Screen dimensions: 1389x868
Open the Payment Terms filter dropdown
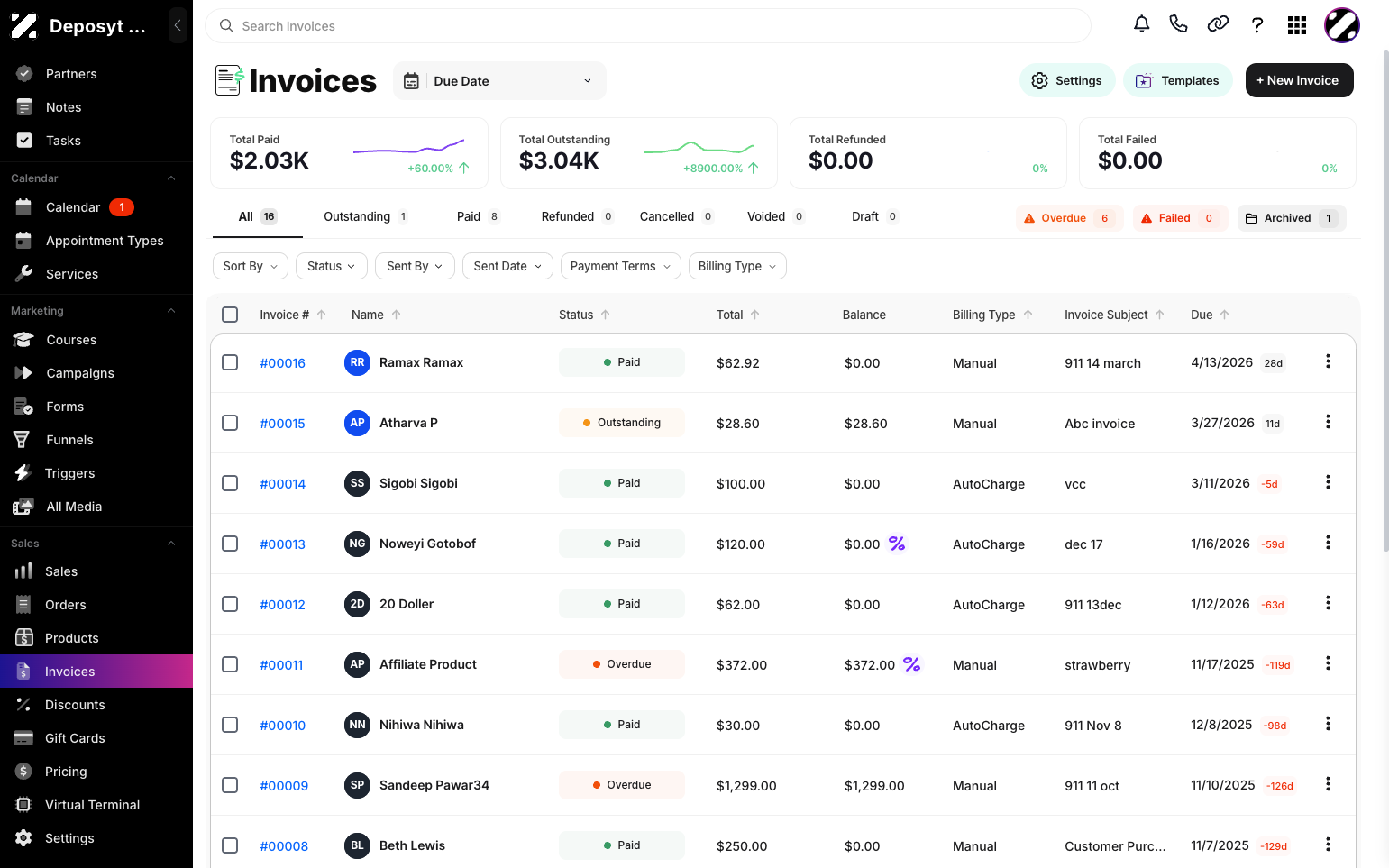point(620,266)
